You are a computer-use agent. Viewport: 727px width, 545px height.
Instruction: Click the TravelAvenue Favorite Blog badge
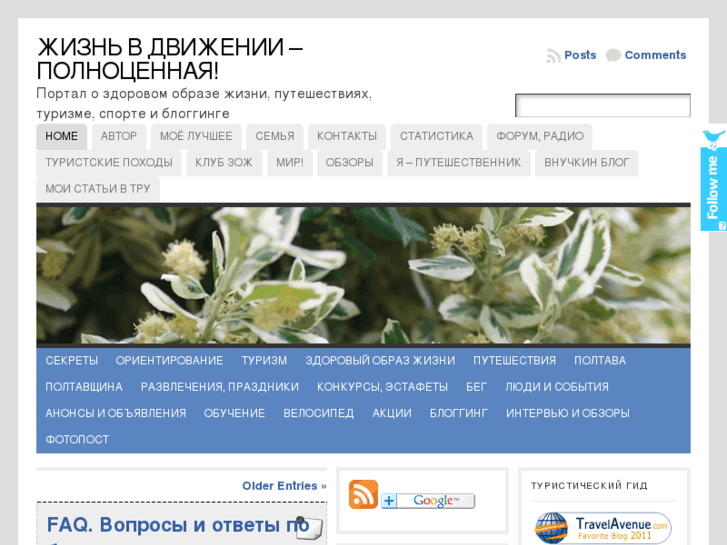(x=604, y=528)
